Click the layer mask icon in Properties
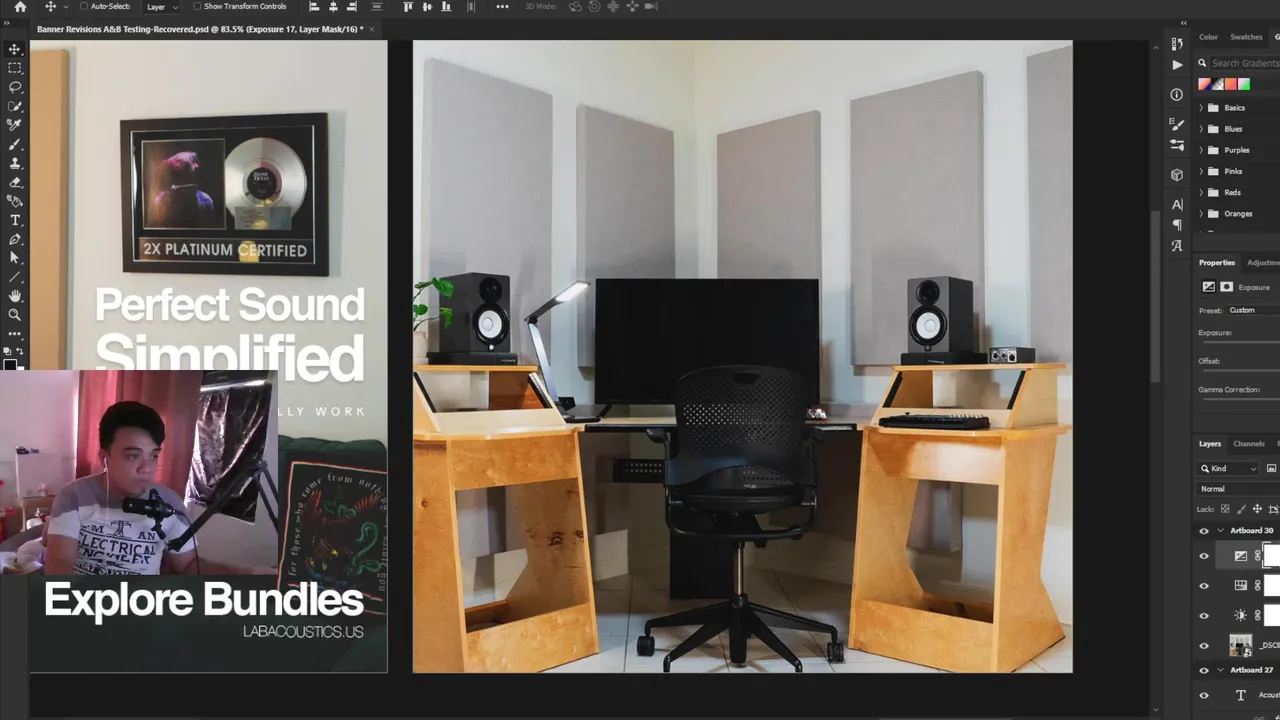 coord(1226,287)
